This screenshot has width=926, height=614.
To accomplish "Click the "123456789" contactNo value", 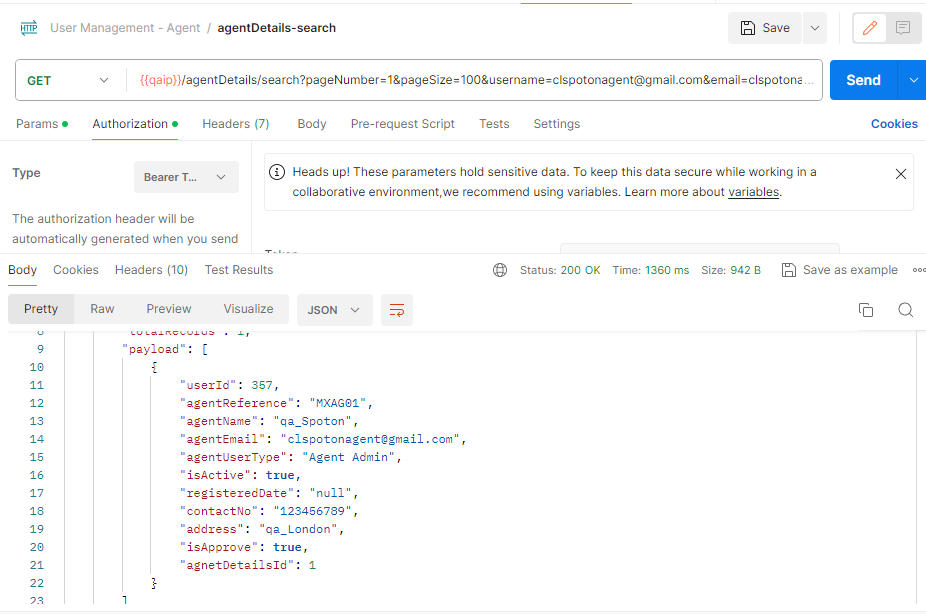I will coord(312,511).
